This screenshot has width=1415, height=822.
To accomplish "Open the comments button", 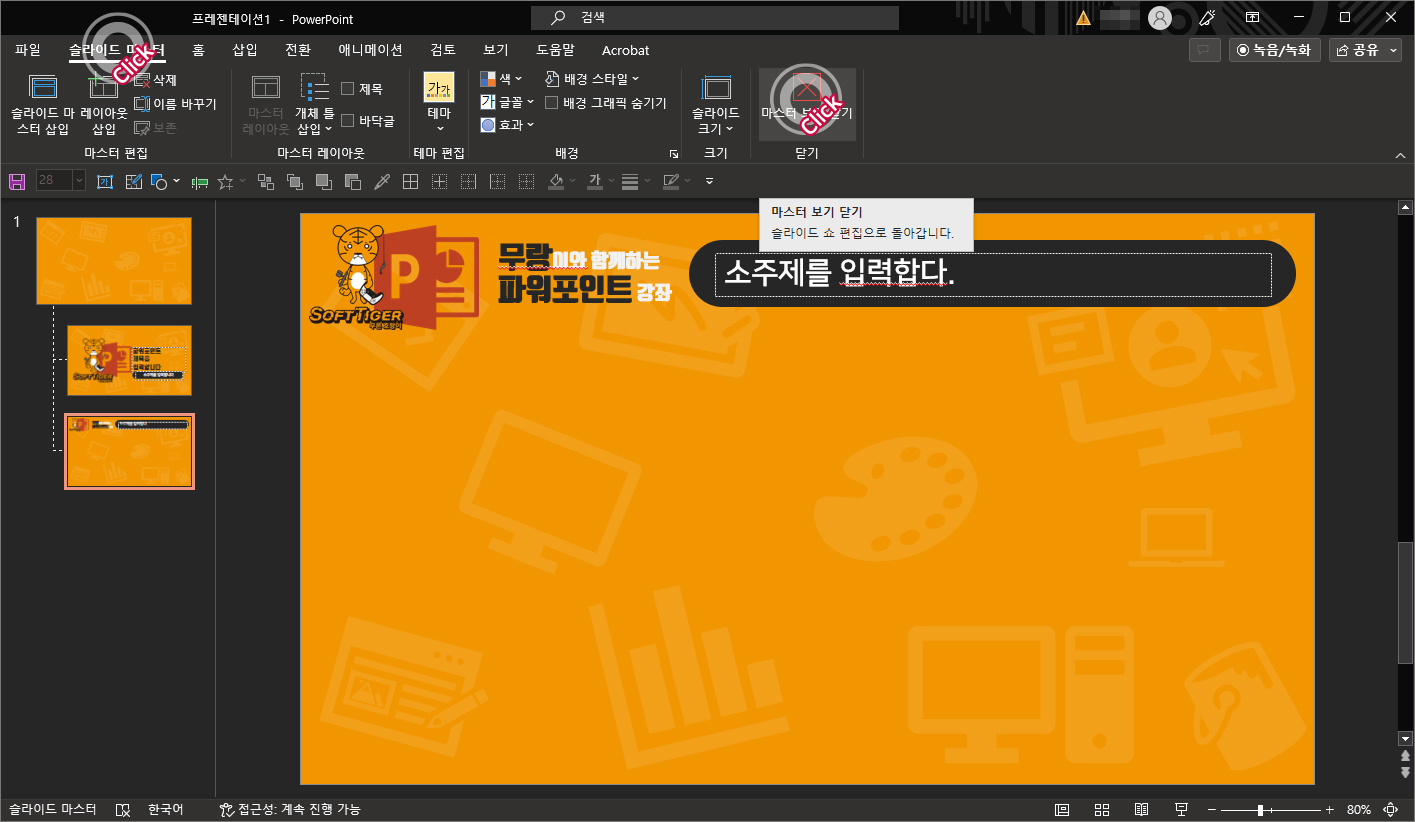I will [1205, 50].
